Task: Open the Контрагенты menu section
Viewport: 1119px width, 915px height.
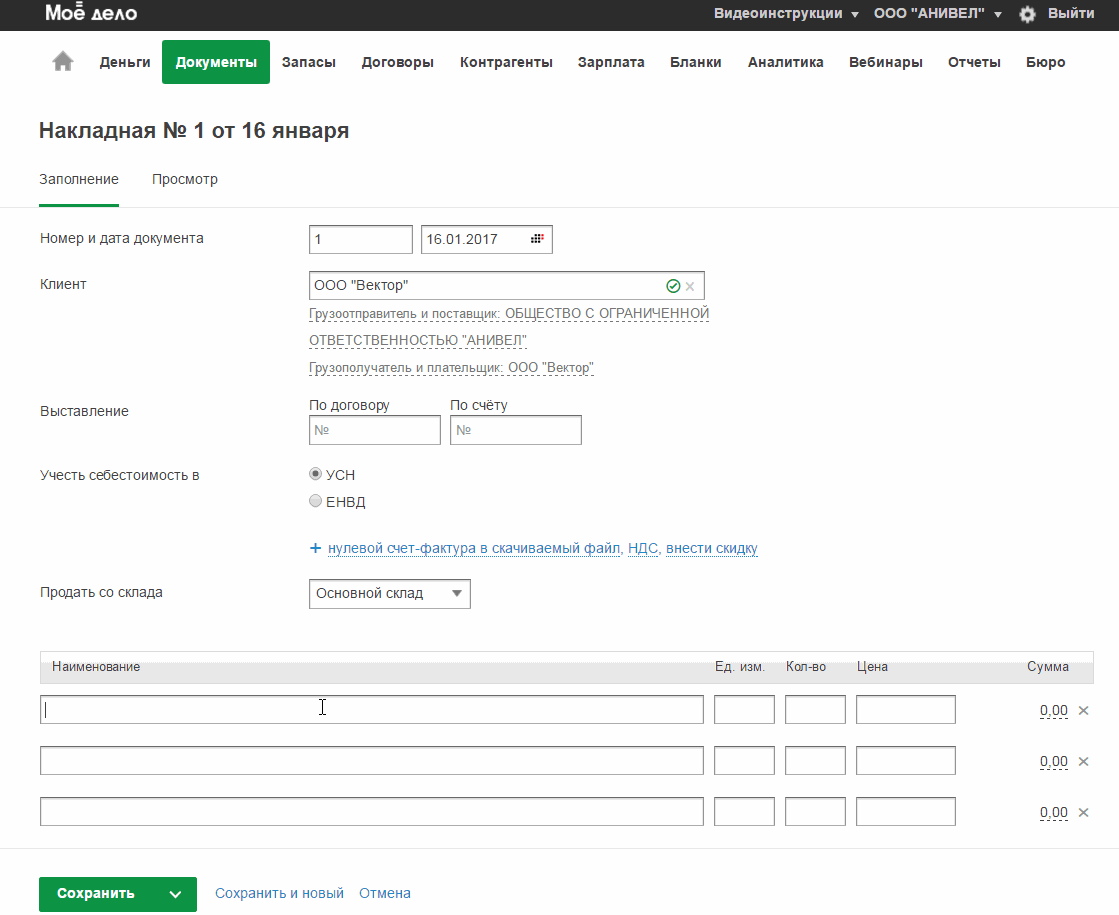Action: (x=506, y=62)
